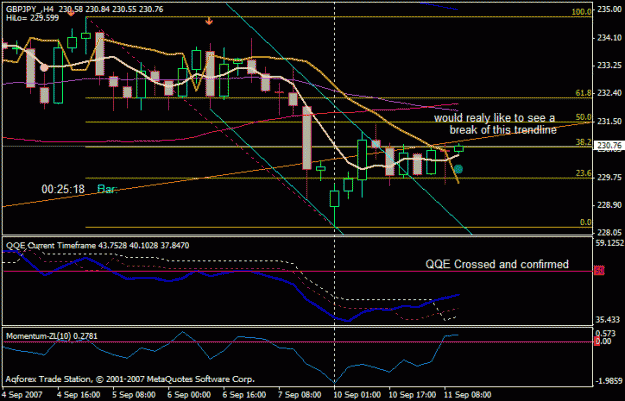Click the orange down arrow below the 100.0 Fibonacci line
The image size is (625, 401).
pyautogui.click(x=209, y=21)
